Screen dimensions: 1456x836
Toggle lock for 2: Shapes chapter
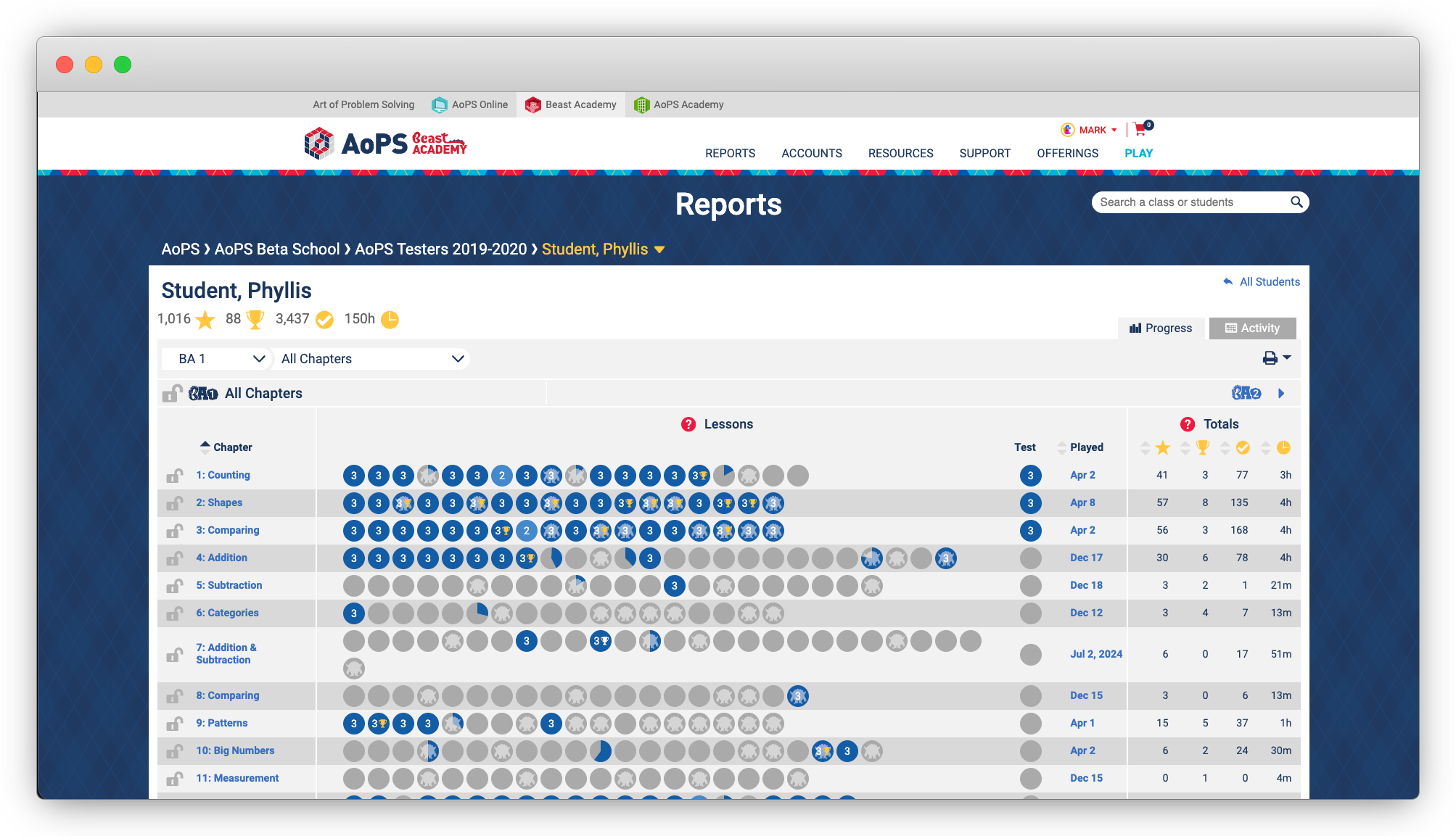click(x=174, y=503)
